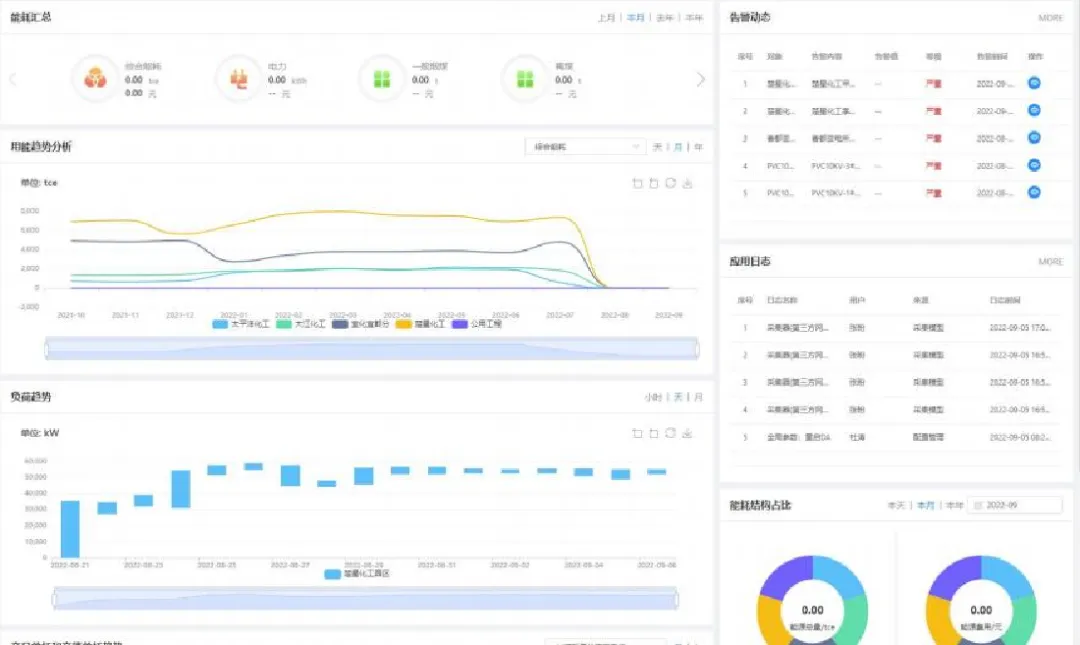Screen dimensions: 1080x645
Task: Refresh the energy trend chart
Action: (671, 183)
